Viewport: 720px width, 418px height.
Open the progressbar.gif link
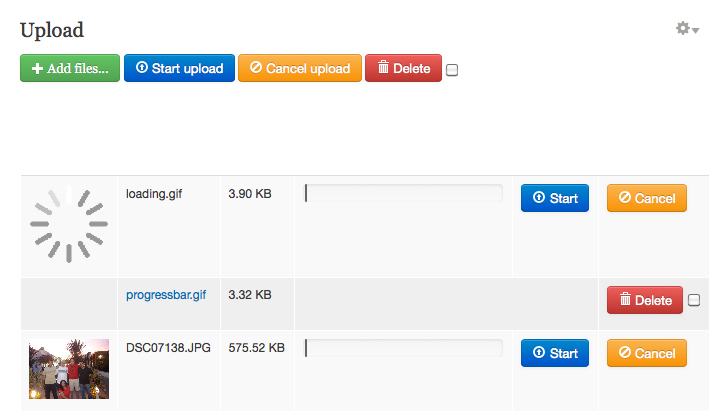(166, 295)
